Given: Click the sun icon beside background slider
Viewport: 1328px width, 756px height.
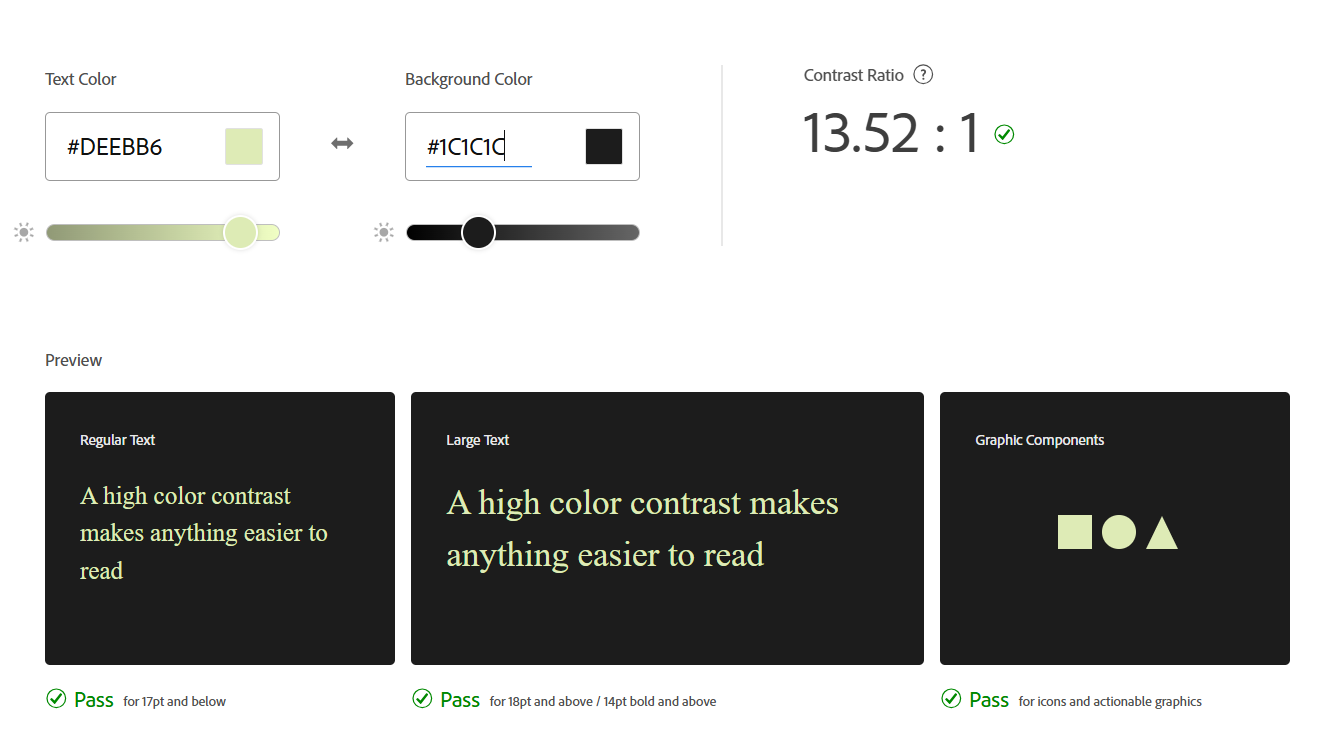Looking at the screenshot, I should (384, 233).
